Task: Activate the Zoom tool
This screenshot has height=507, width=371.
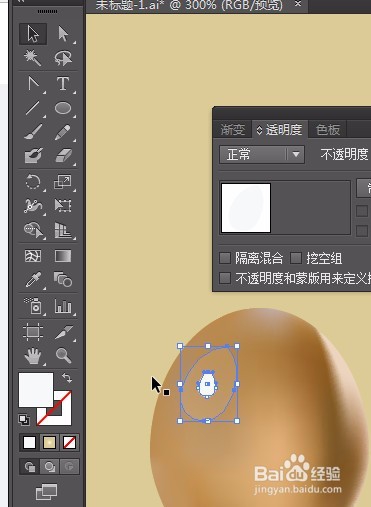Action: pos(63,356)
